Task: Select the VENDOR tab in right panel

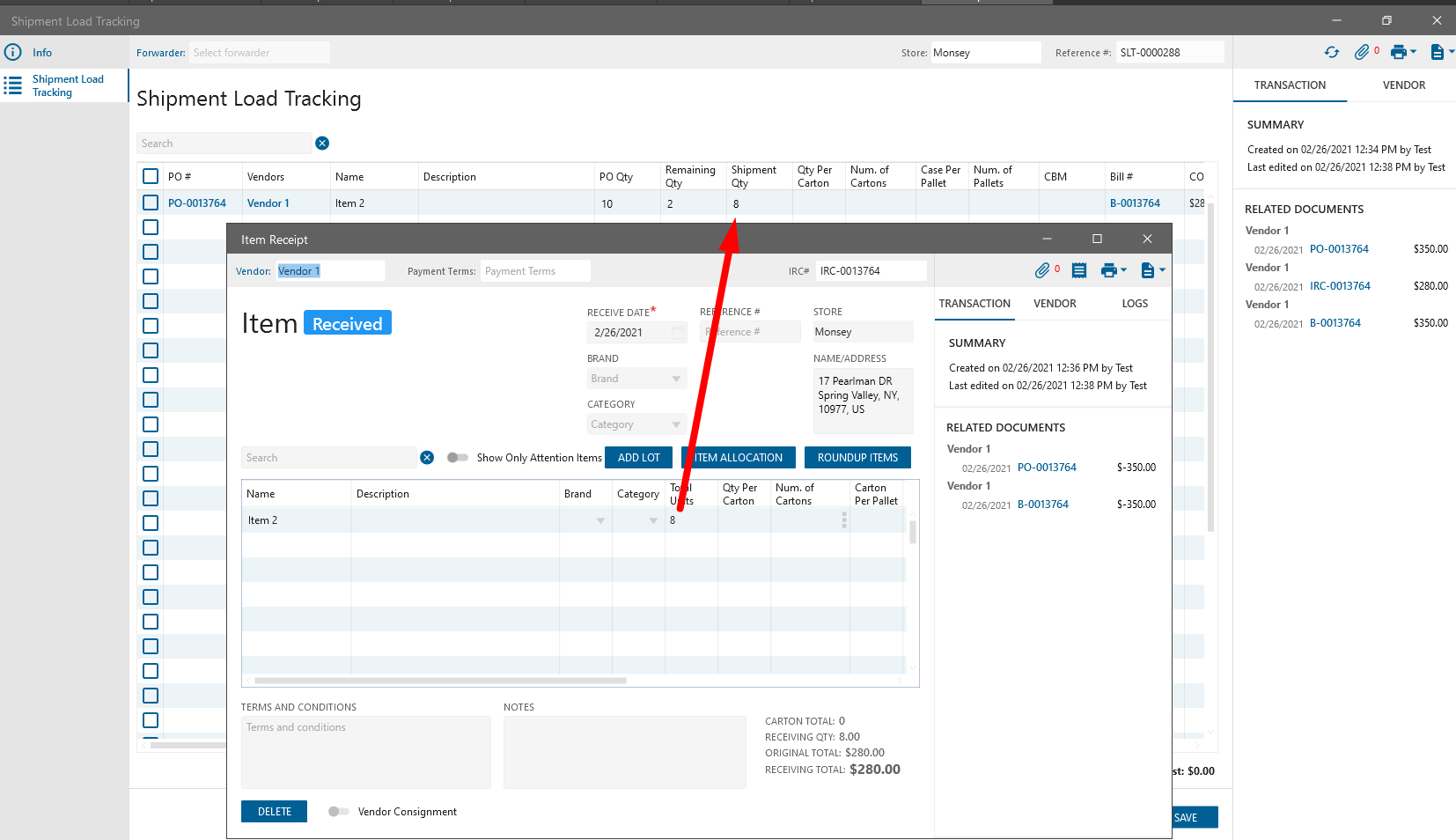Action: click(1403, 85)
